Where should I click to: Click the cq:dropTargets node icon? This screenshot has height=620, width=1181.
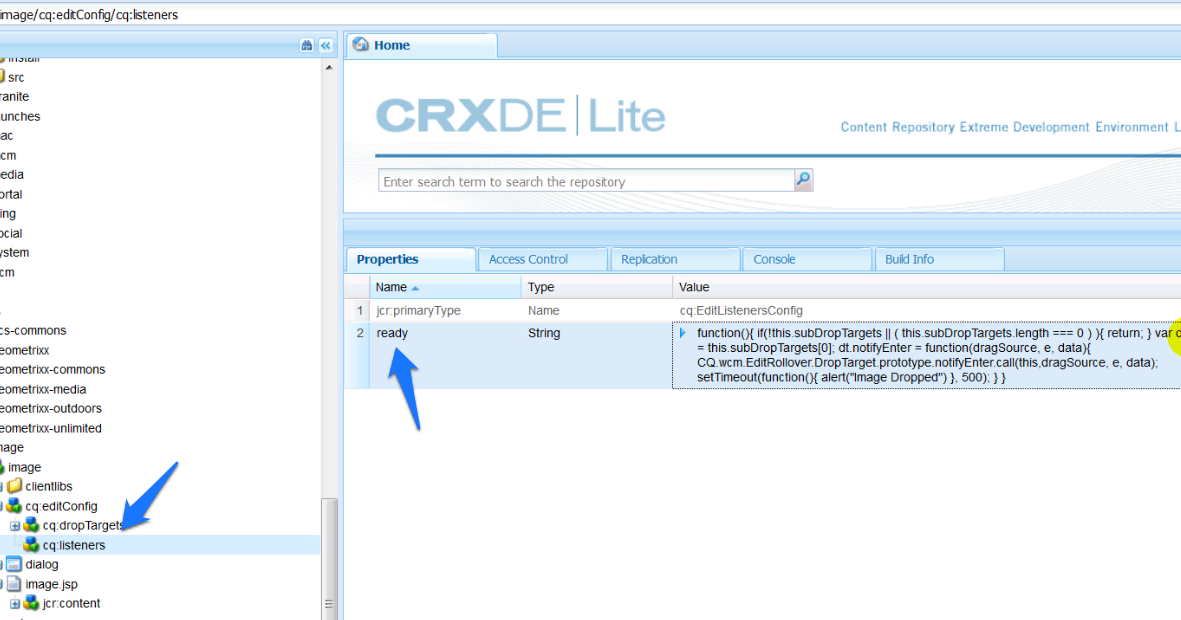[x=31, y=525]
